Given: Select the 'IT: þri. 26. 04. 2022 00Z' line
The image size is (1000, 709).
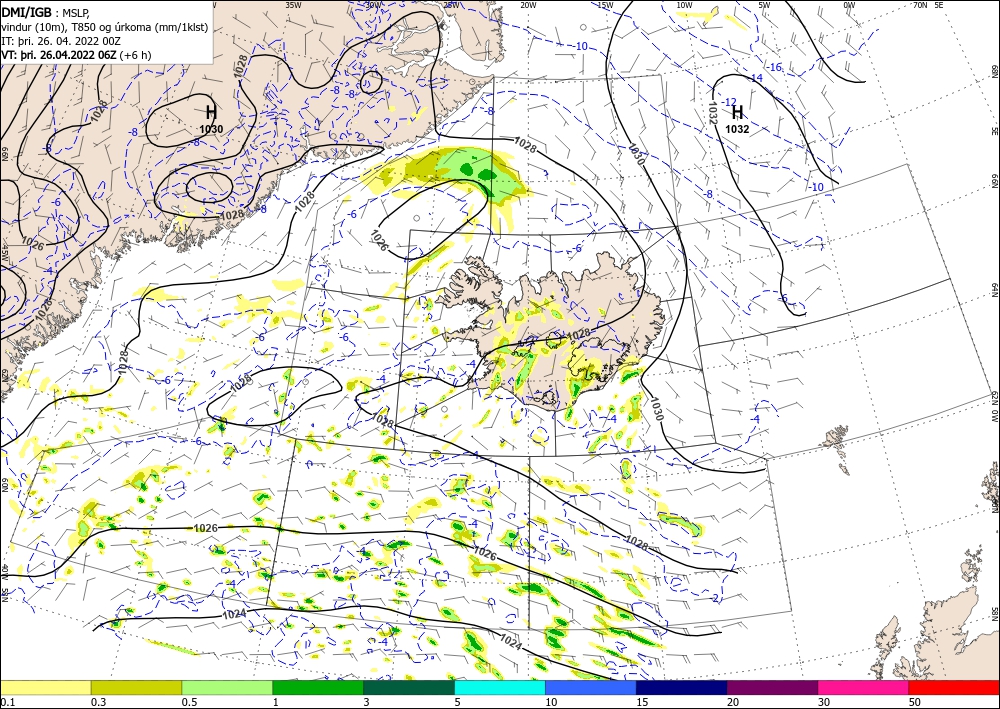Looking at the screenshot, I should pos(61,41).
